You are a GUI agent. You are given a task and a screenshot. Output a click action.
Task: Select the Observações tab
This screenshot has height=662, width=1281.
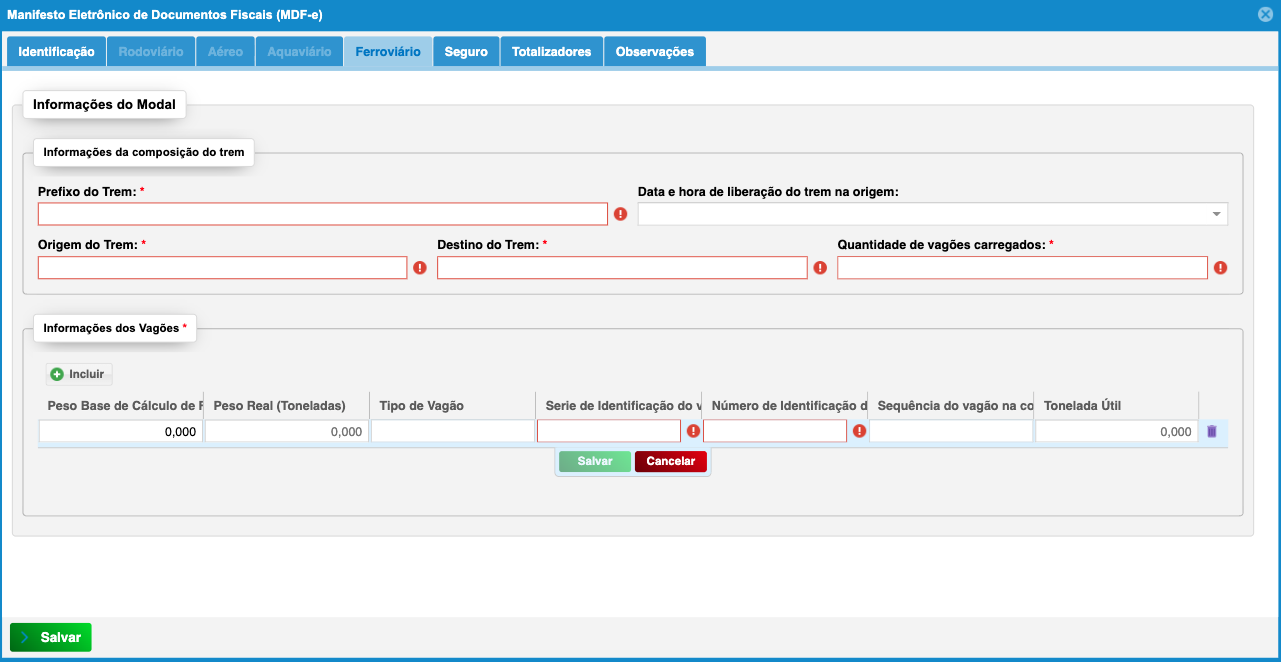654,52
